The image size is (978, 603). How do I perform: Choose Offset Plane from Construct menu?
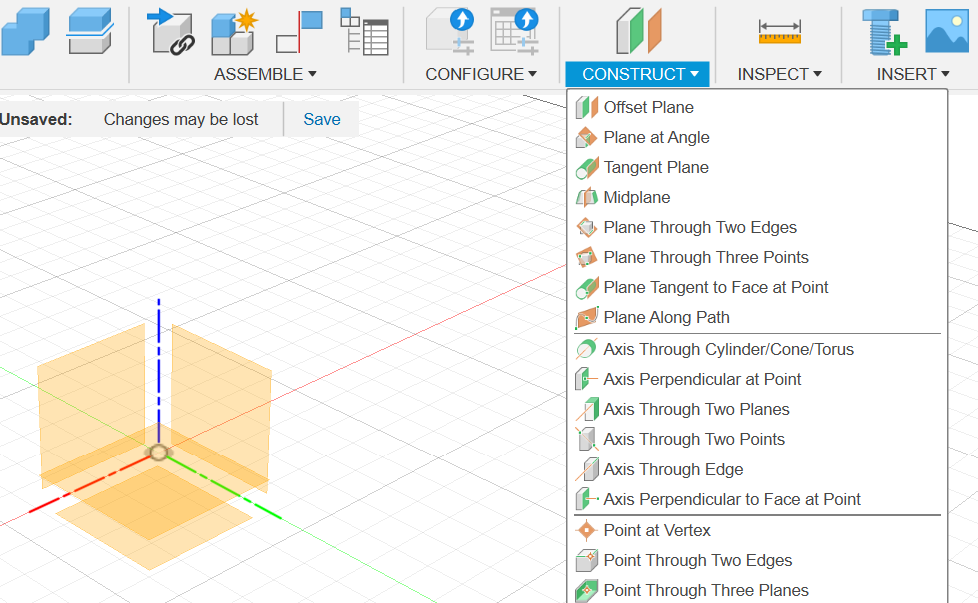(648, 107)
